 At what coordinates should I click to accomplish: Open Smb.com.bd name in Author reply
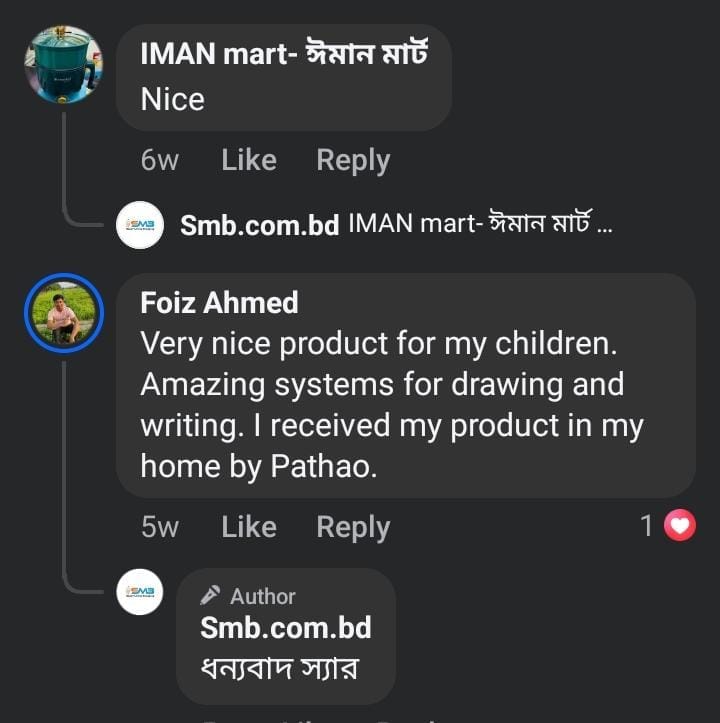pos(286,628)
